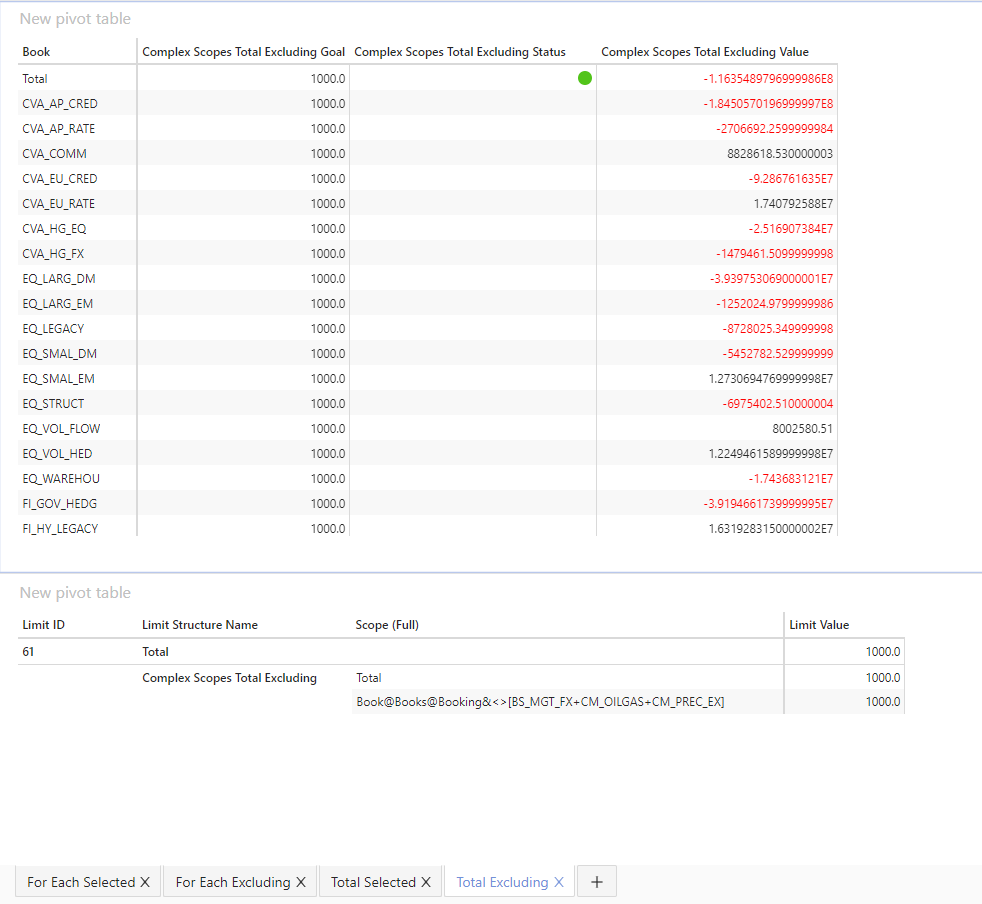Close the For Each Excluding tab

pos(298,882)
